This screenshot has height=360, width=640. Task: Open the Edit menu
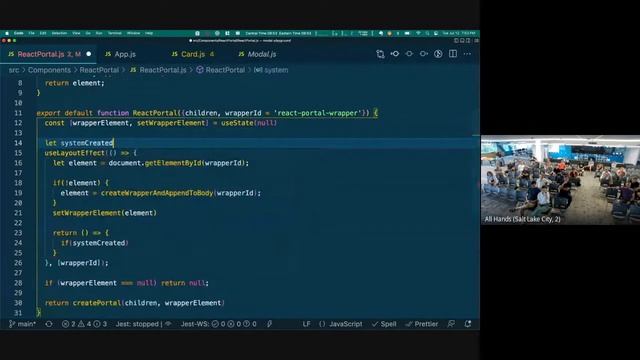[43, 33]
